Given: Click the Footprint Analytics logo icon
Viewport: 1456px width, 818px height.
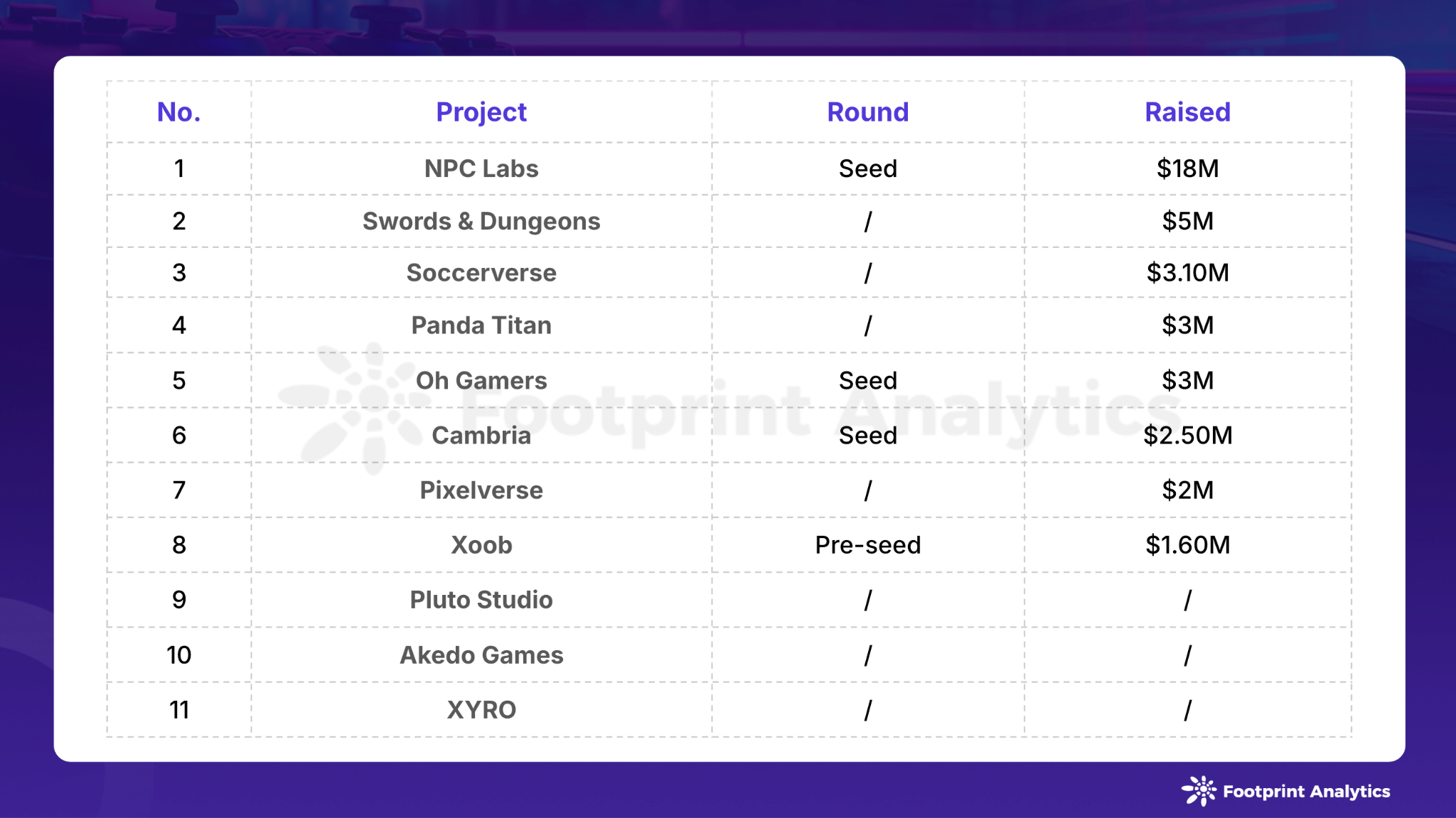Looking at the screenshot, I should pos(1199,791).
